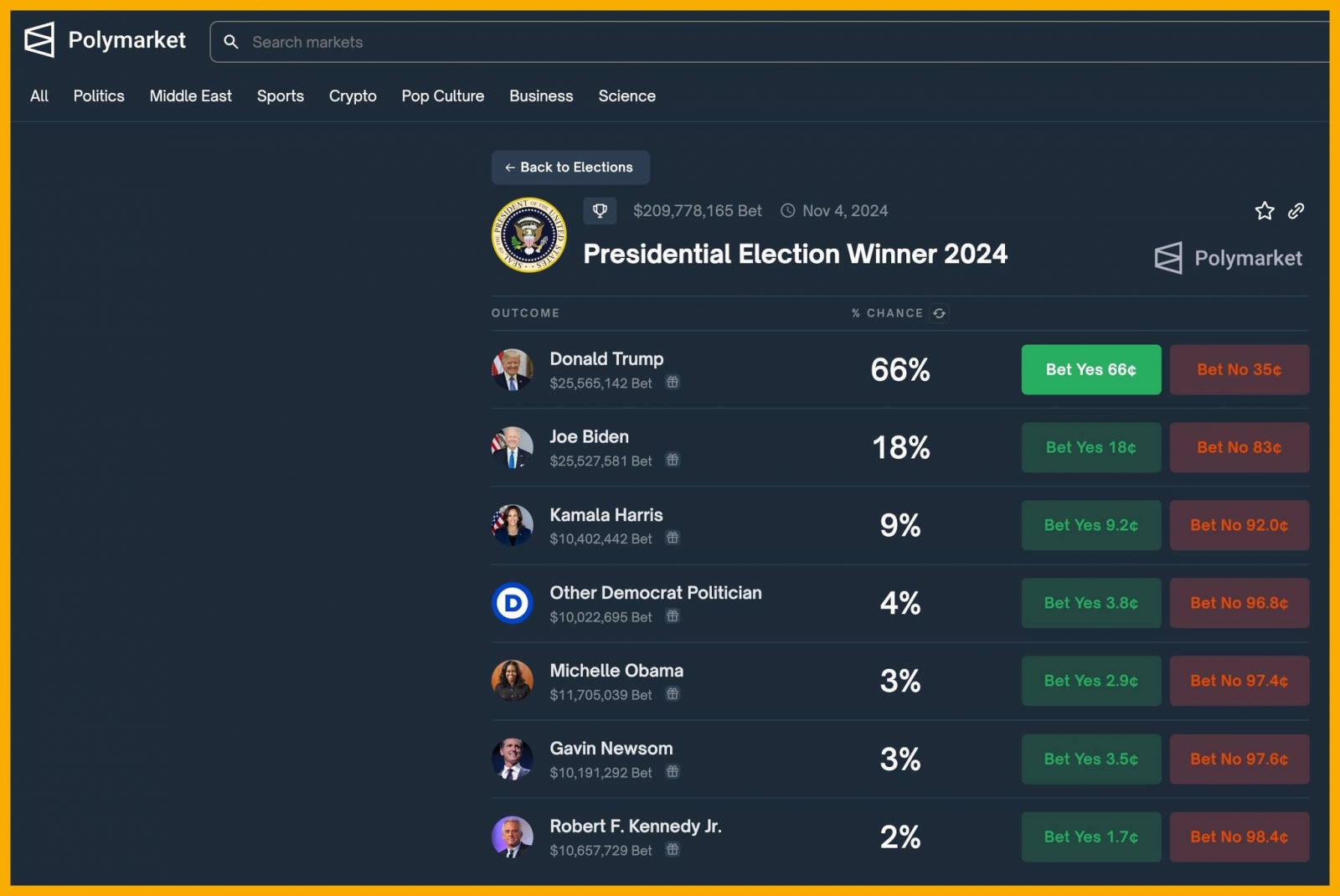Click the Presidential seal market thumbnail
Viewport: 1340px width, 896px height.
tap(528, 235)
